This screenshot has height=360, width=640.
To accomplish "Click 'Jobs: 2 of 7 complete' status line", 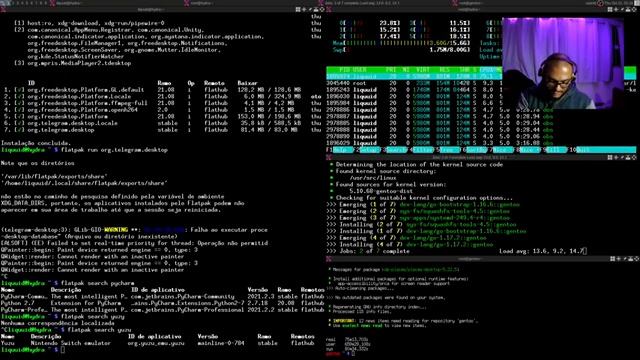I will click(x=368, y=251).
